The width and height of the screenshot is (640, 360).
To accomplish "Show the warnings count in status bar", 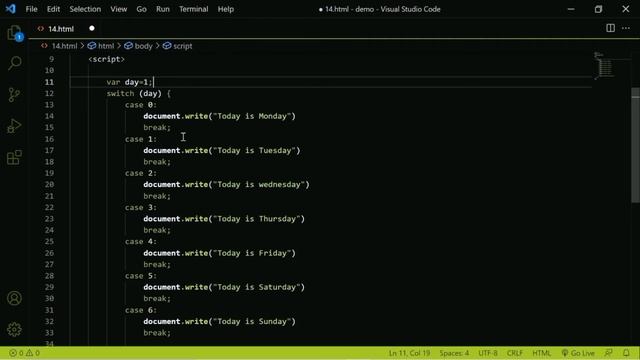I will tap(33, 353).
